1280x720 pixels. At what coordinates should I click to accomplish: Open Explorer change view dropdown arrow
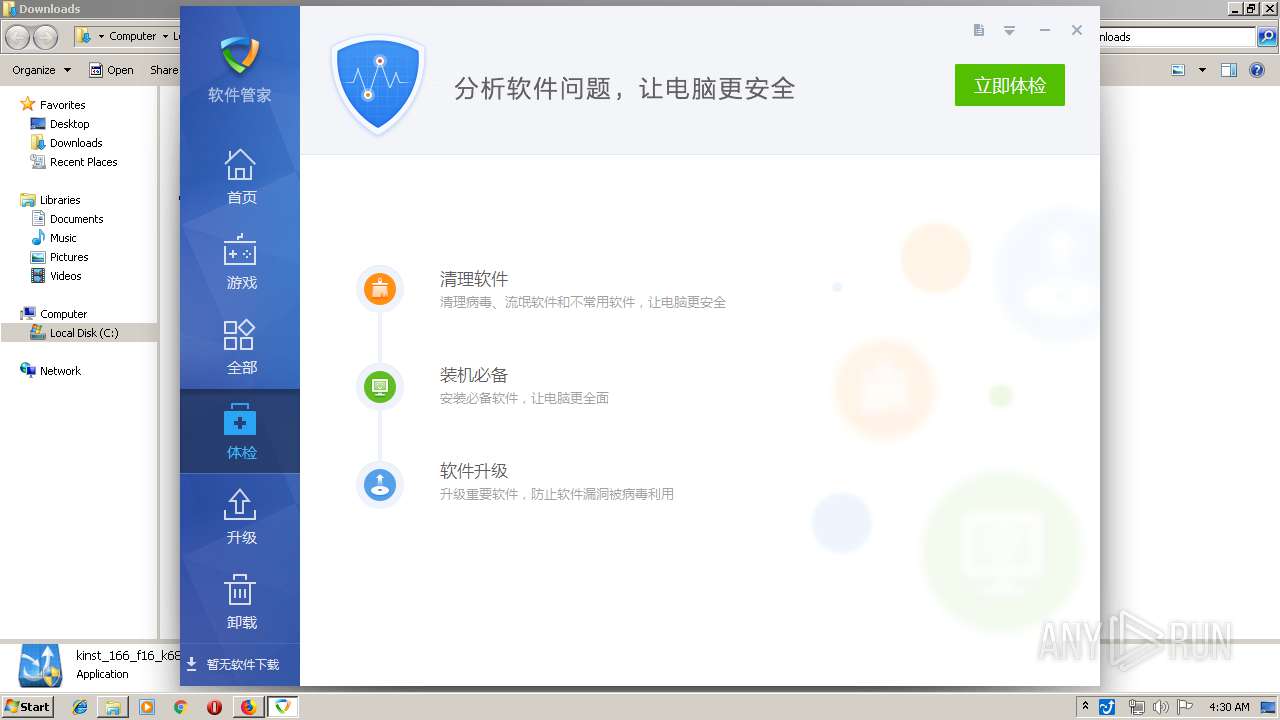click(1202, 70)
